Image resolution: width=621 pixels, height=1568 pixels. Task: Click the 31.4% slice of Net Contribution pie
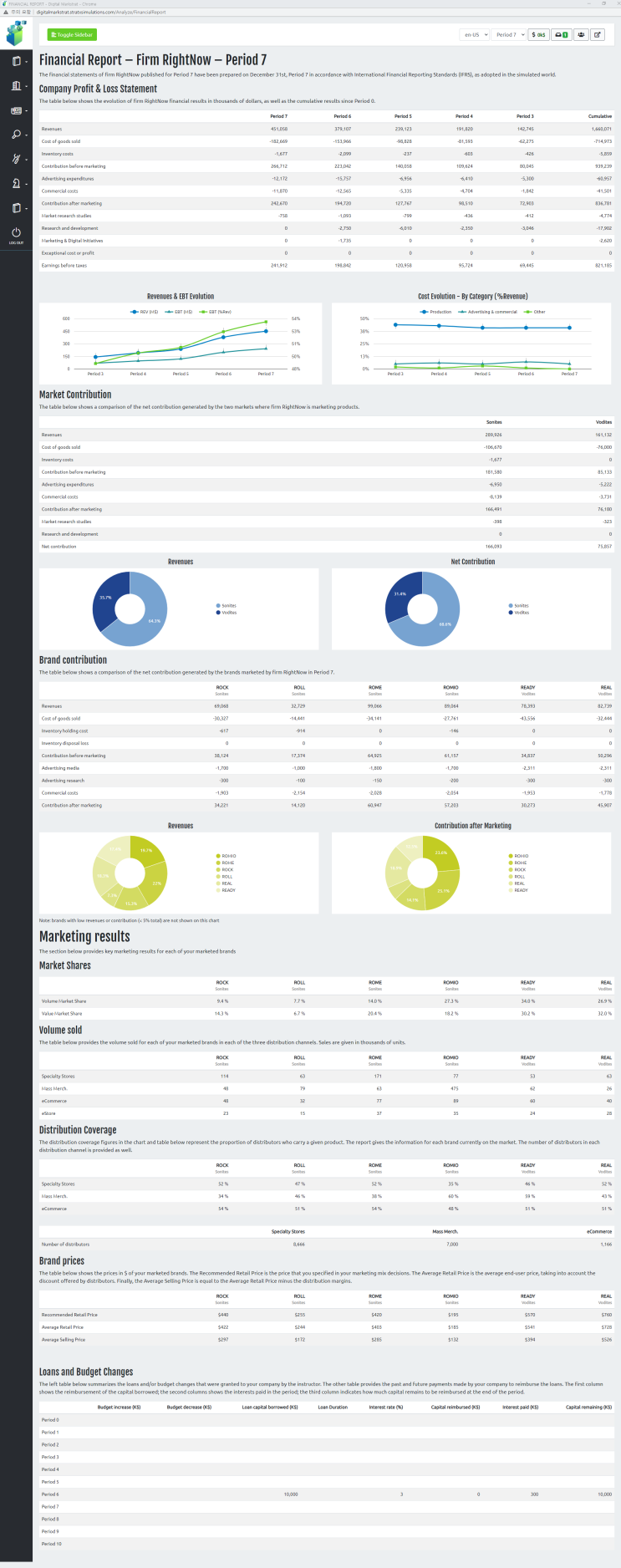click(400, 593)
